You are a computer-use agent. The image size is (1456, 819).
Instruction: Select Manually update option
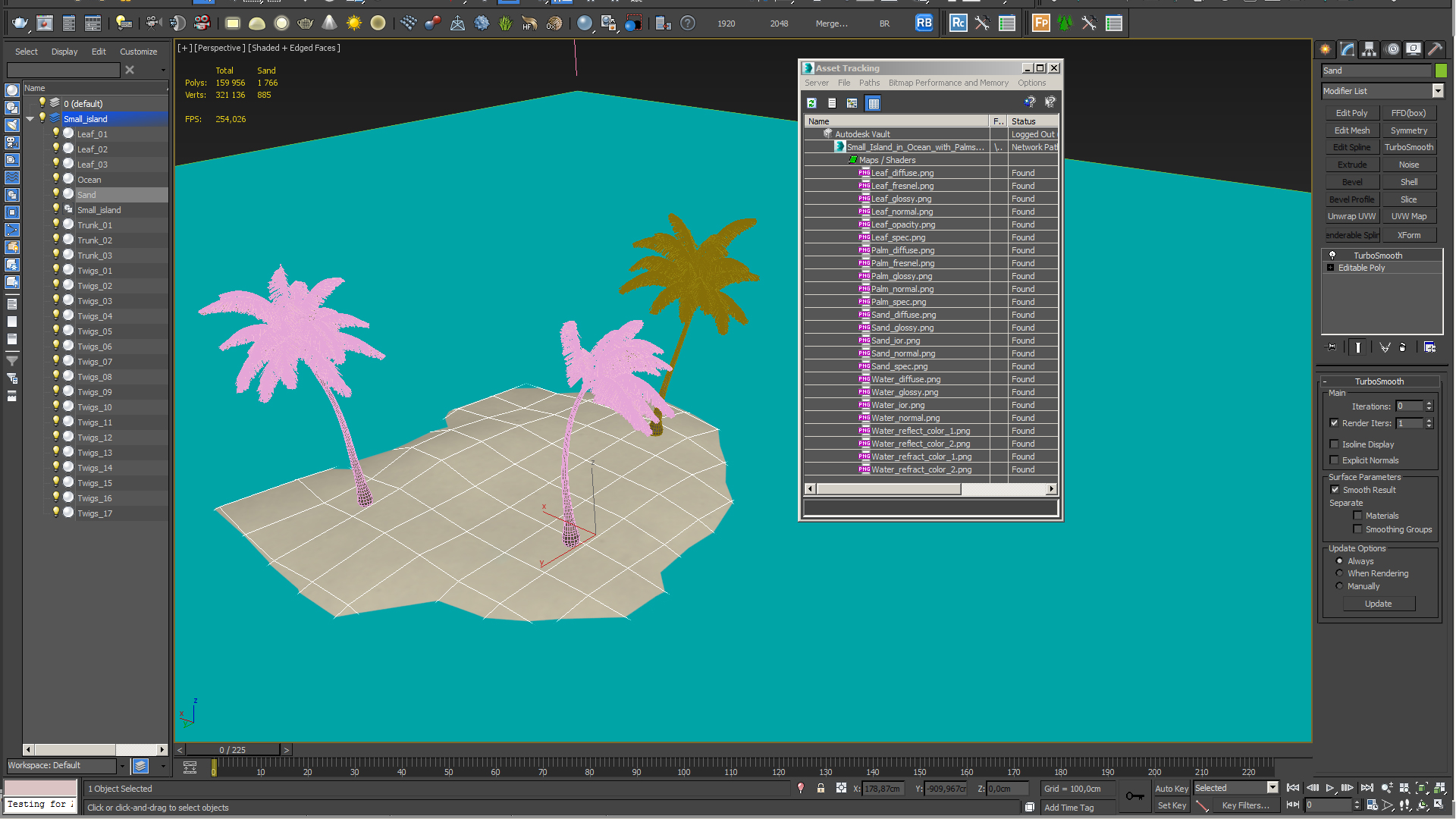coord(1339,586)
